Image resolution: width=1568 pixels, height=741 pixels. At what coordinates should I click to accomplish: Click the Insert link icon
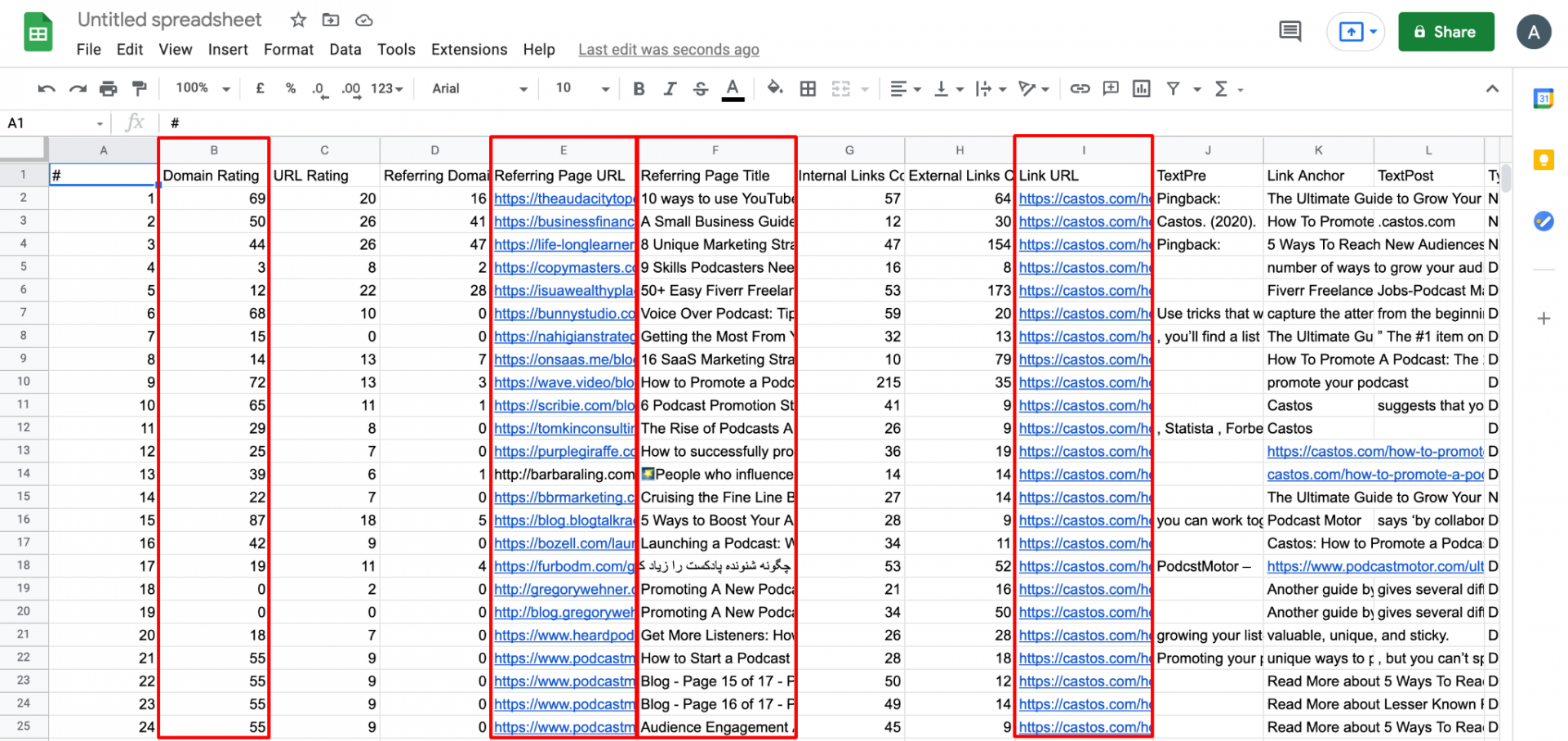pyautogui.click(x=1080, y=88)
